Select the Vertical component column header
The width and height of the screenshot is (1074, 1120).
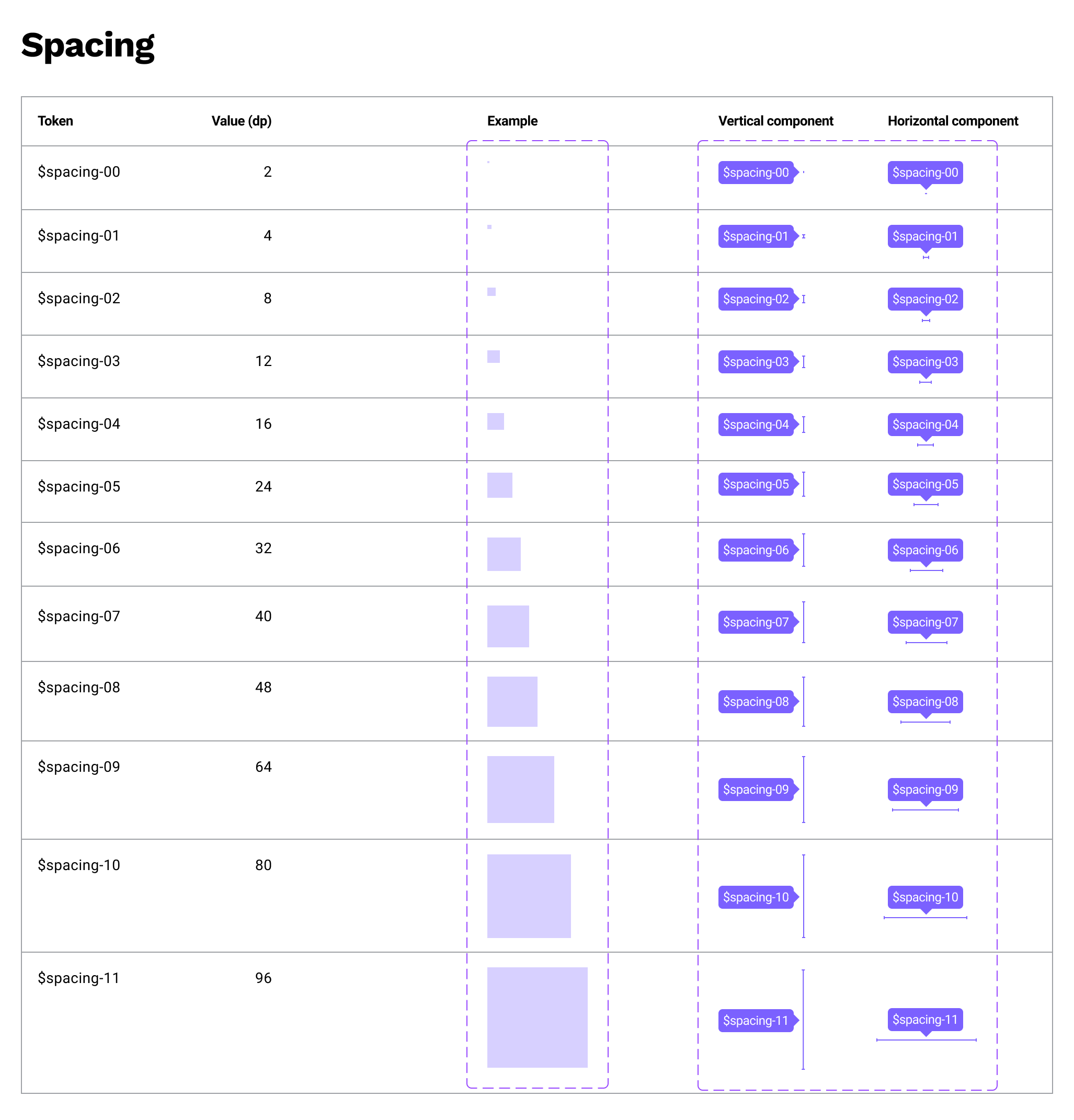point(775,121)
